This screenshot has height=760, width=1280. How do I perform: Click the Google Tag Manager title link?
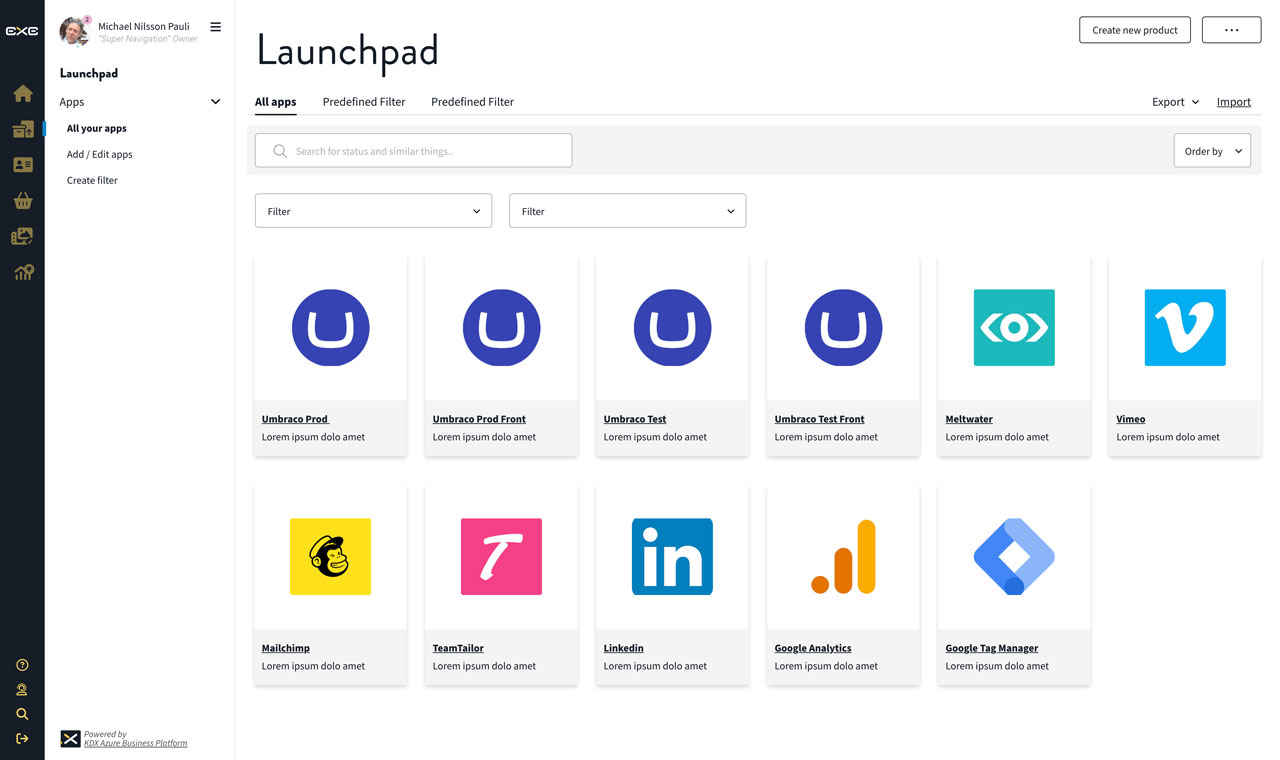coord(992,648)
